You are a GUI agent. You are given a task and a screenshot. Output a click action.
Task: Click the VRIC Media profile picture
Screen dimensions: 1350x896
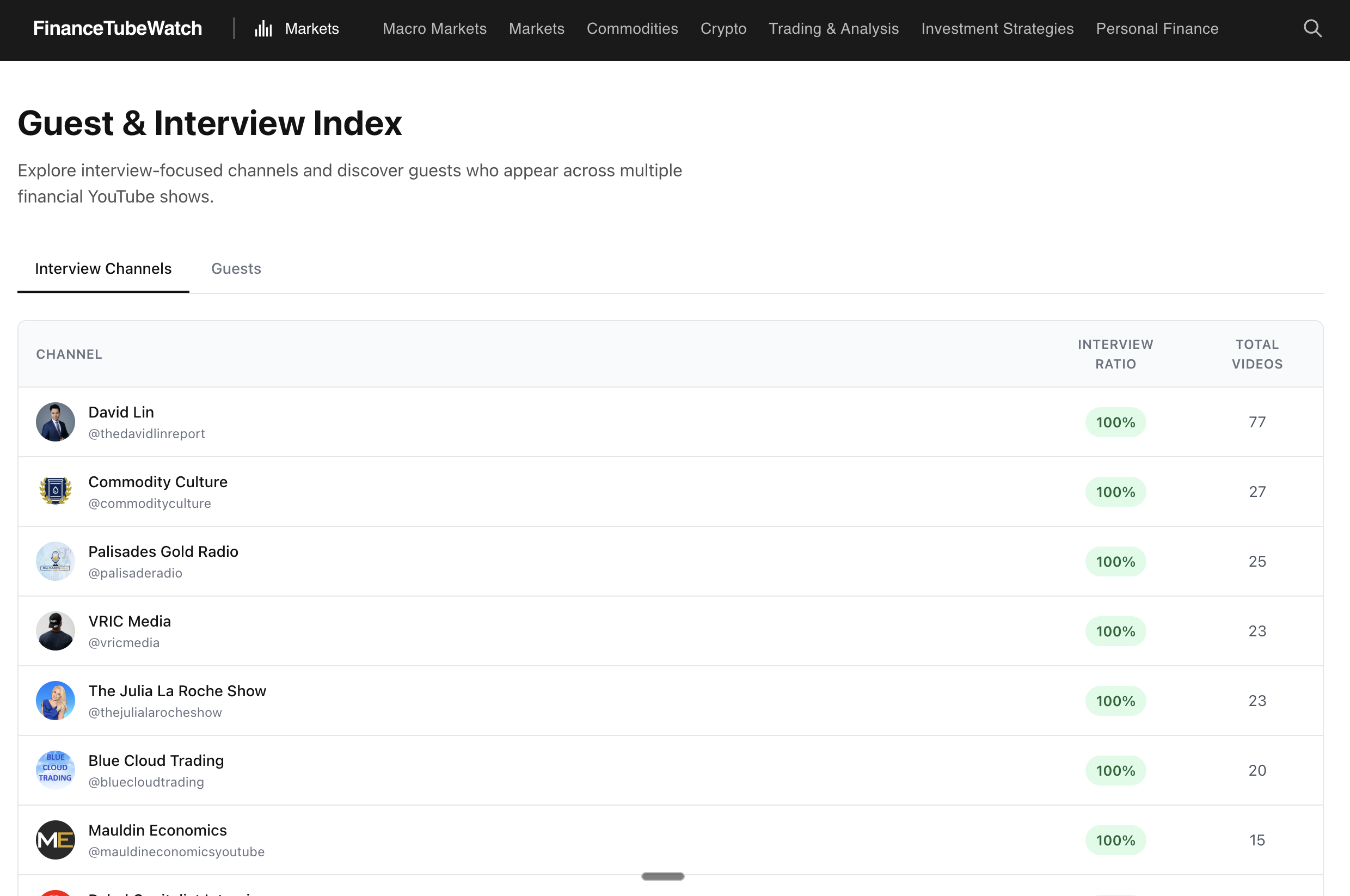(x=56, y=631)
